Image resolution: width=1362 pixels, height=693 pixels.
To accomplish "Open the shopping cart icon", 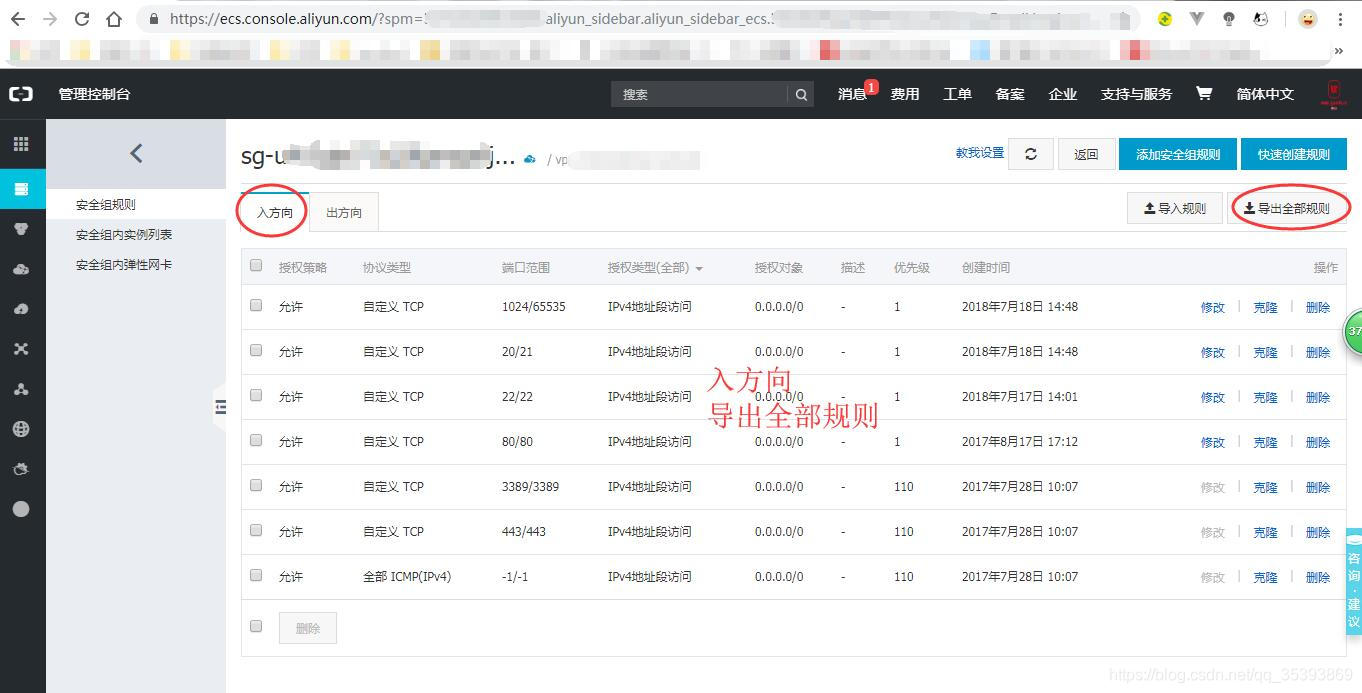I will (1204, 93).
